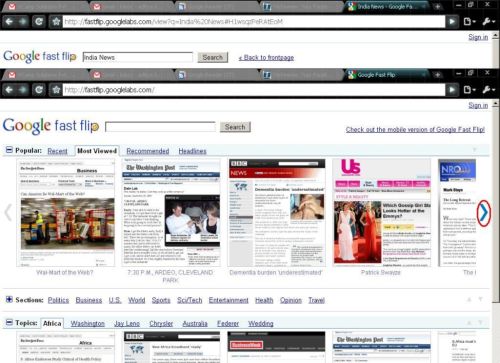Expand the Sections row
Screen dimensions: 500x363
[9, 299]
